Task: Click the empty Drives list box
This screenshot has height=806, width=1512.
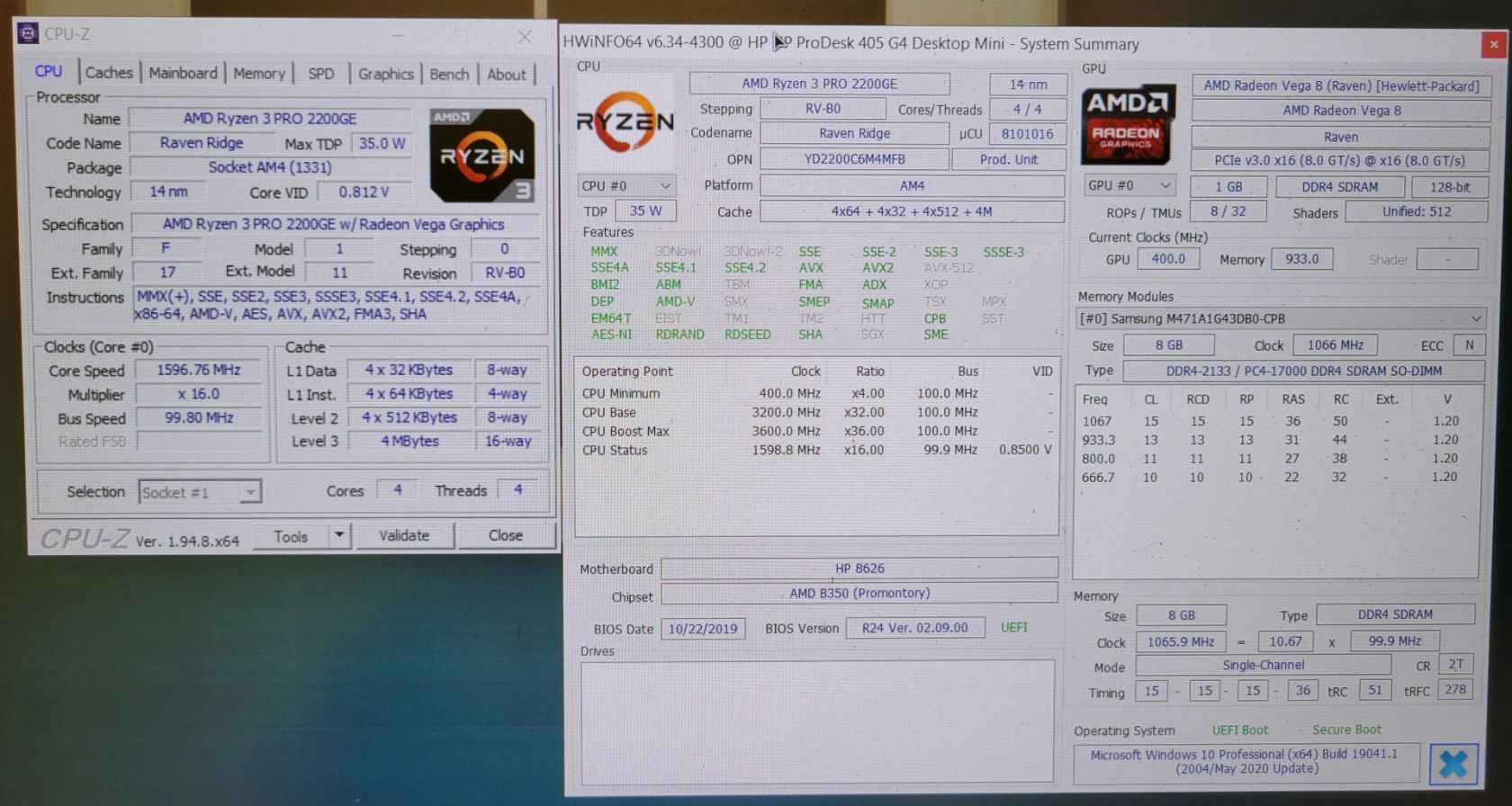Action: pyautogui.click(x=817, y=721)
